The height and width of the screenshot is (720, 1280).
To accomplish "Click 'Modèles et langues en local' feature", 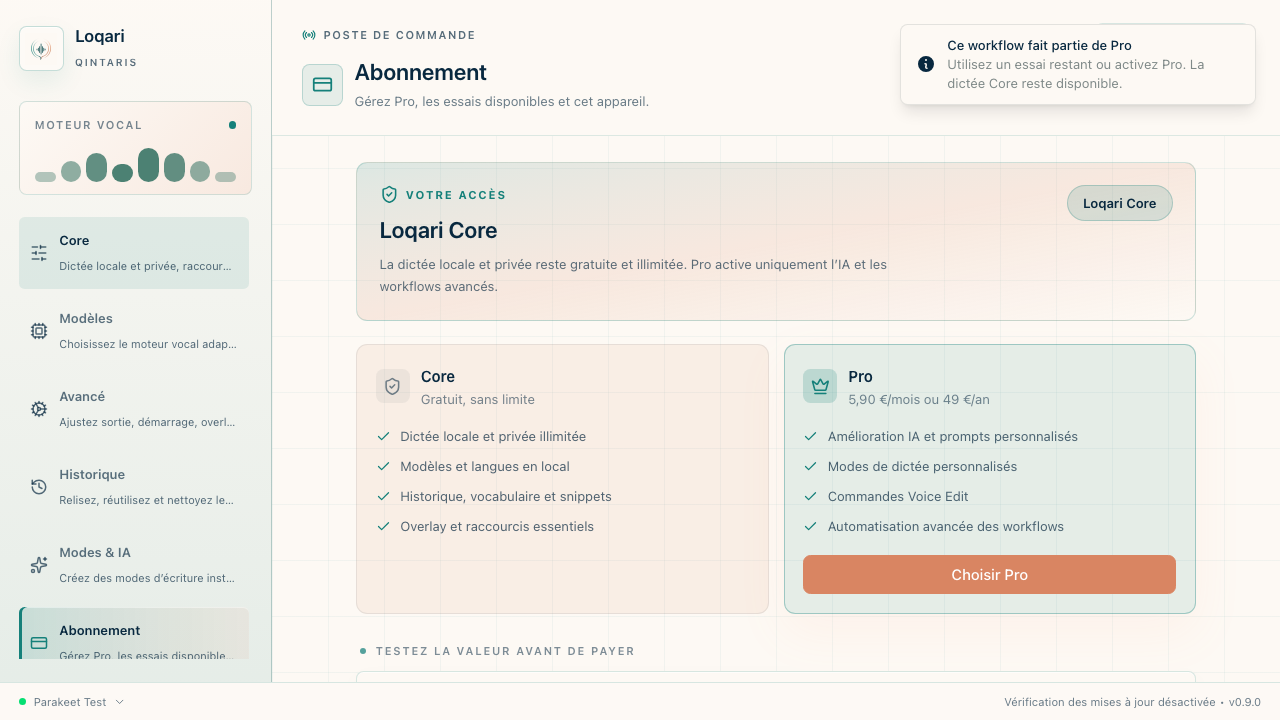I will [x=485, y=467].
